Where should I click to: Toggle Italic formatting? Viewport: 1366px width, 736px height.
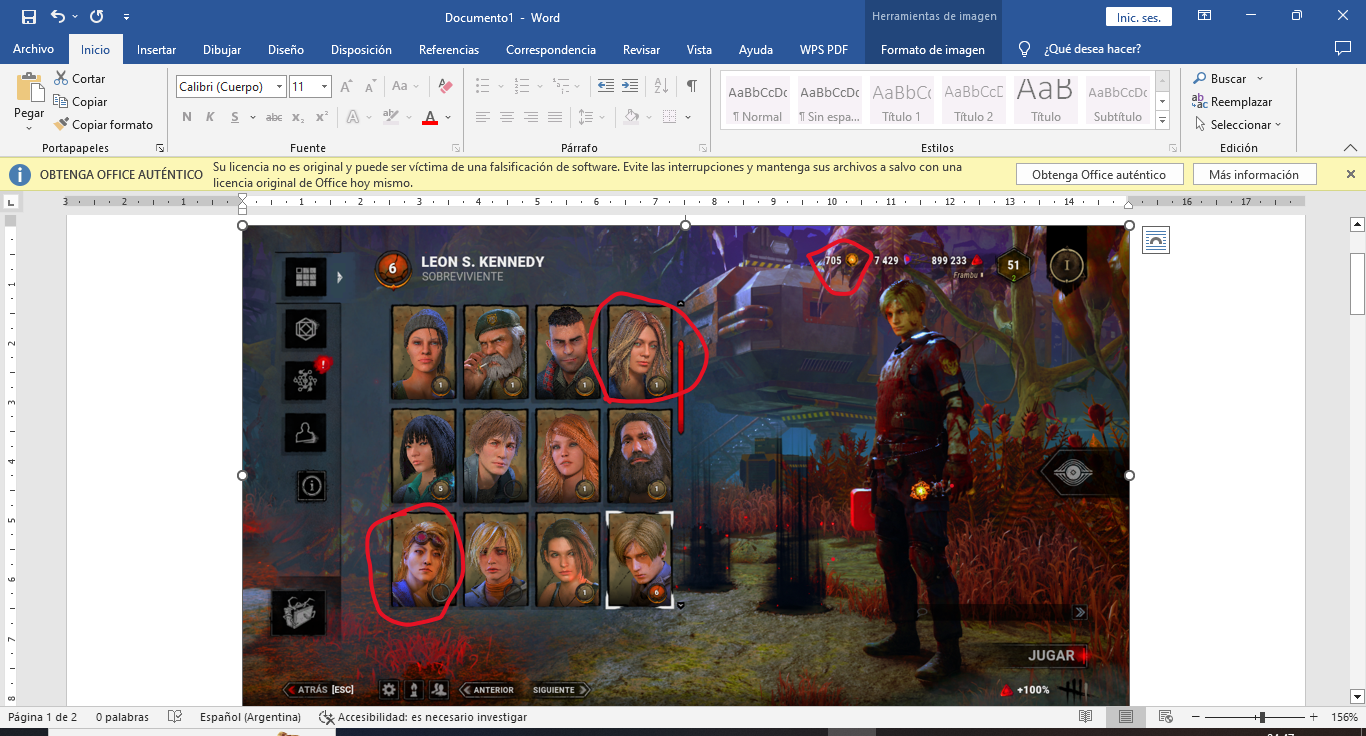click(210, 117)
